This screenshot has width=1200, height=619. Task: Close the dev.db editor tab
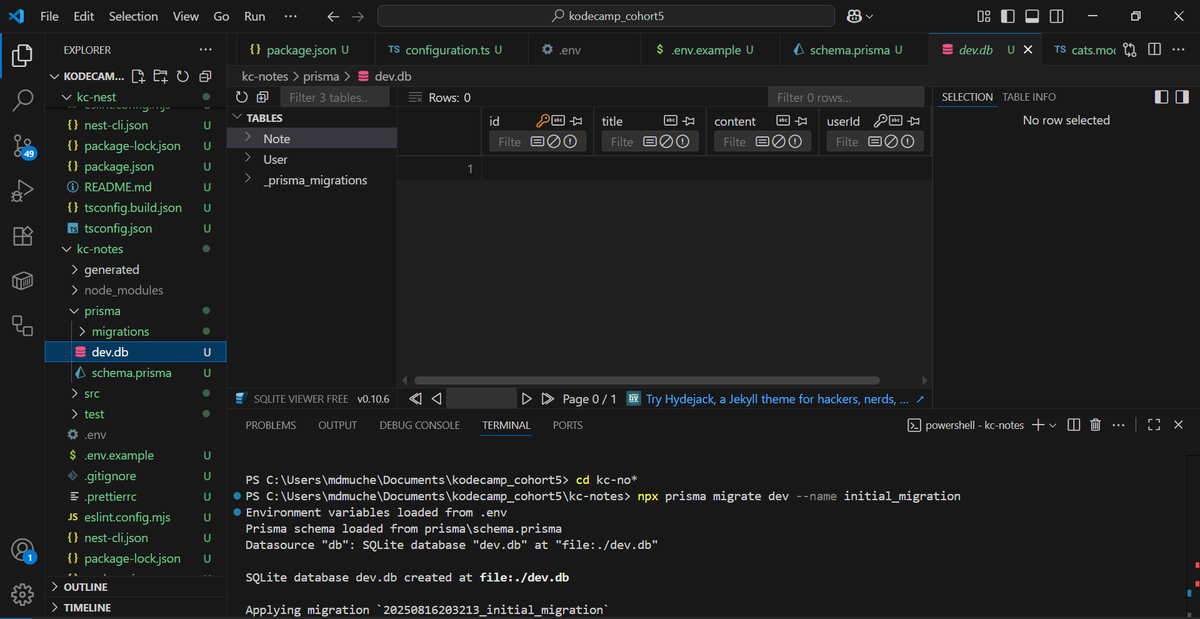tap(1028, 49)
